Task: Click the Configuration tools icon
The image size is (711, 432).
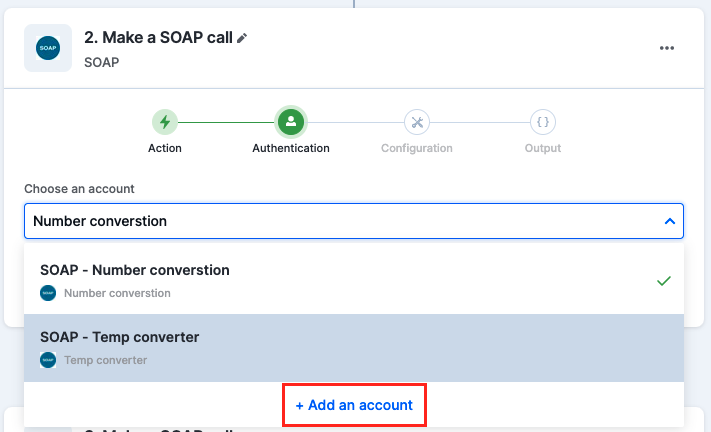Action: tap(417, 122)
